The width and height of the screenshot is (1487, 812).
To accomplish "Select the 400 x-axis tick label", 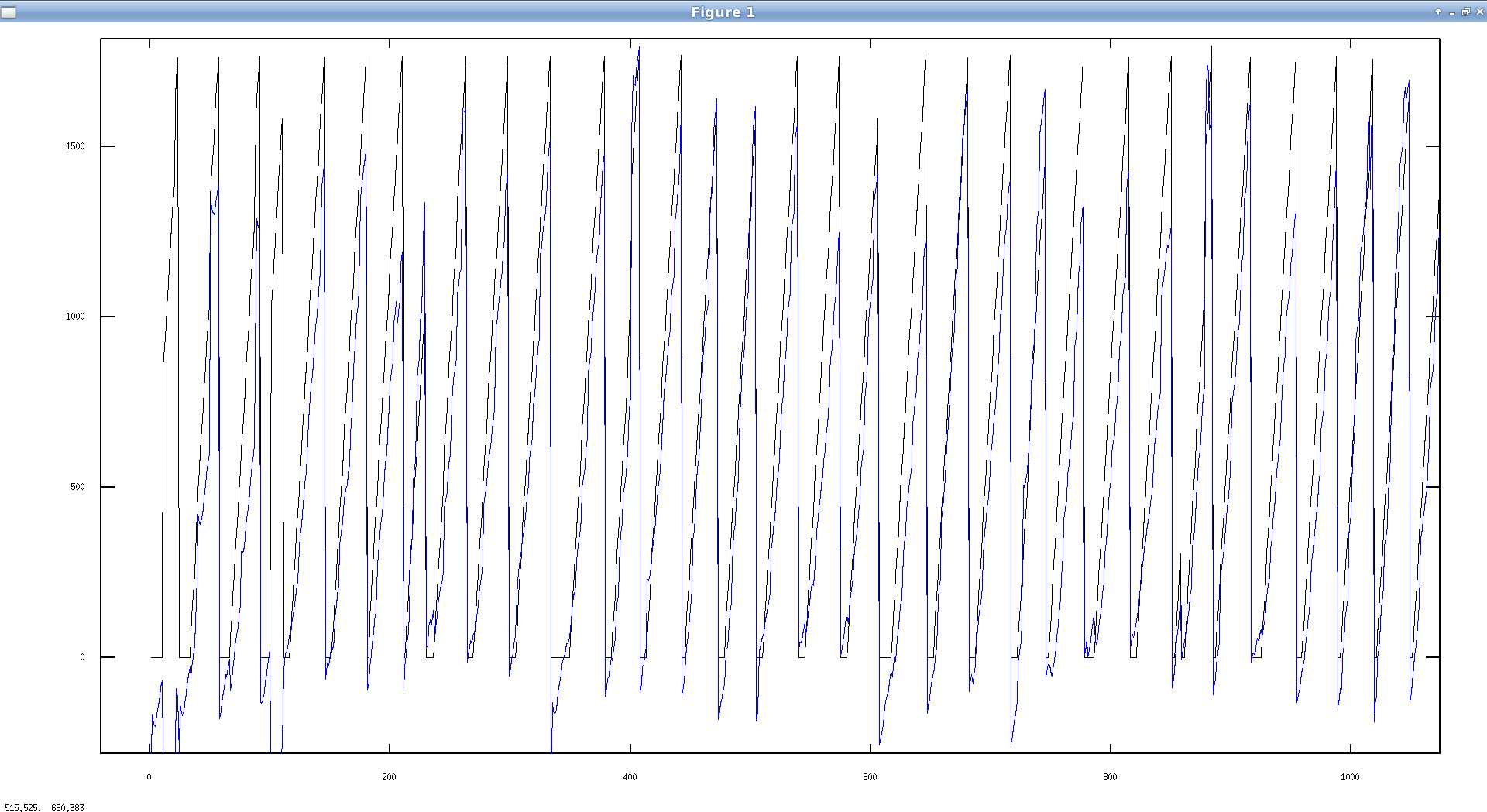I will tap(630, 777).
